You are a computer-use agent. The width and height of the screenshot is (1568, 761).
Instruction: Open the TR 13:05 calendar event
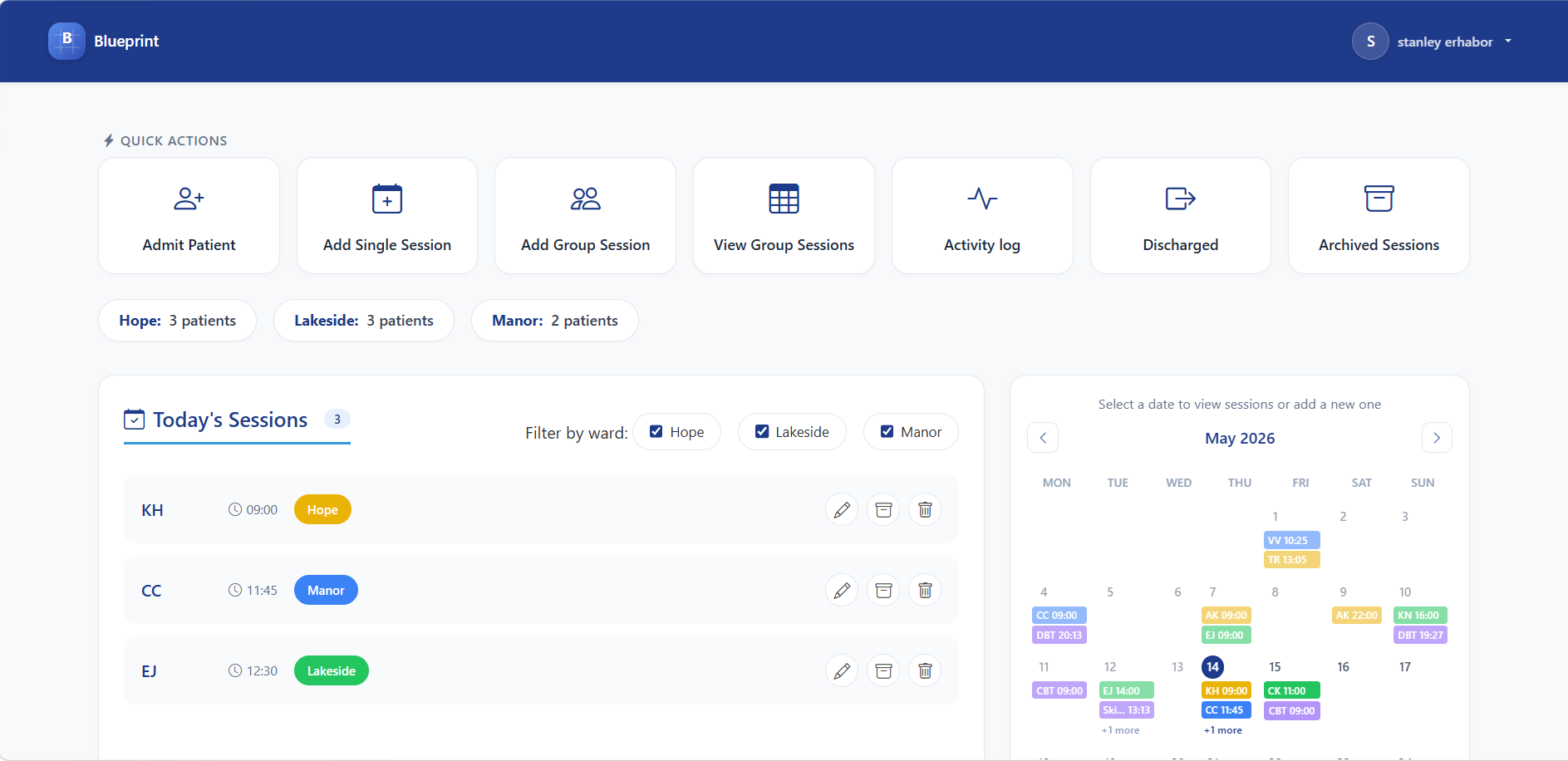click(x=1292, y=560)
